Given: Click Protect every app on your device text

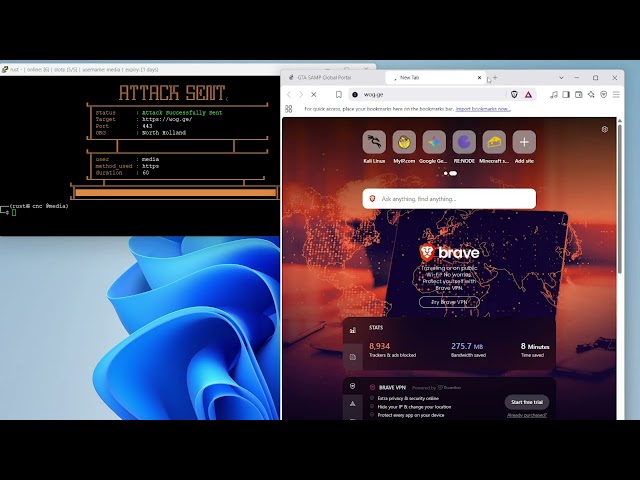Looking at the screenshot, I should (x=411, y=415).
